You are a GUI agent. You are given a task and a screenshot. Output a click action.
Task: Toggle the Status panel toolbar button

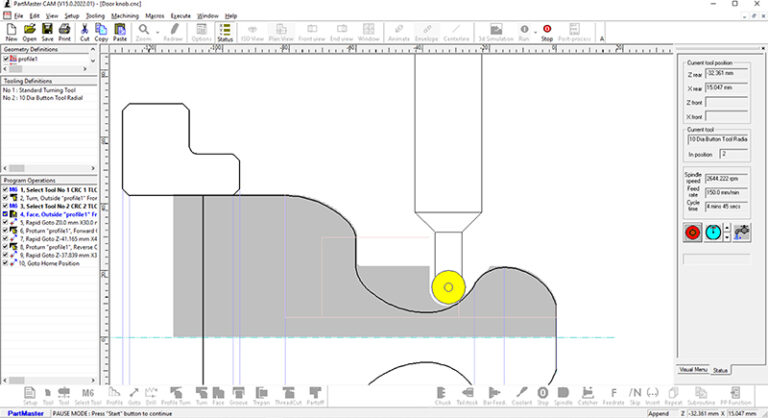click(225, 32)
